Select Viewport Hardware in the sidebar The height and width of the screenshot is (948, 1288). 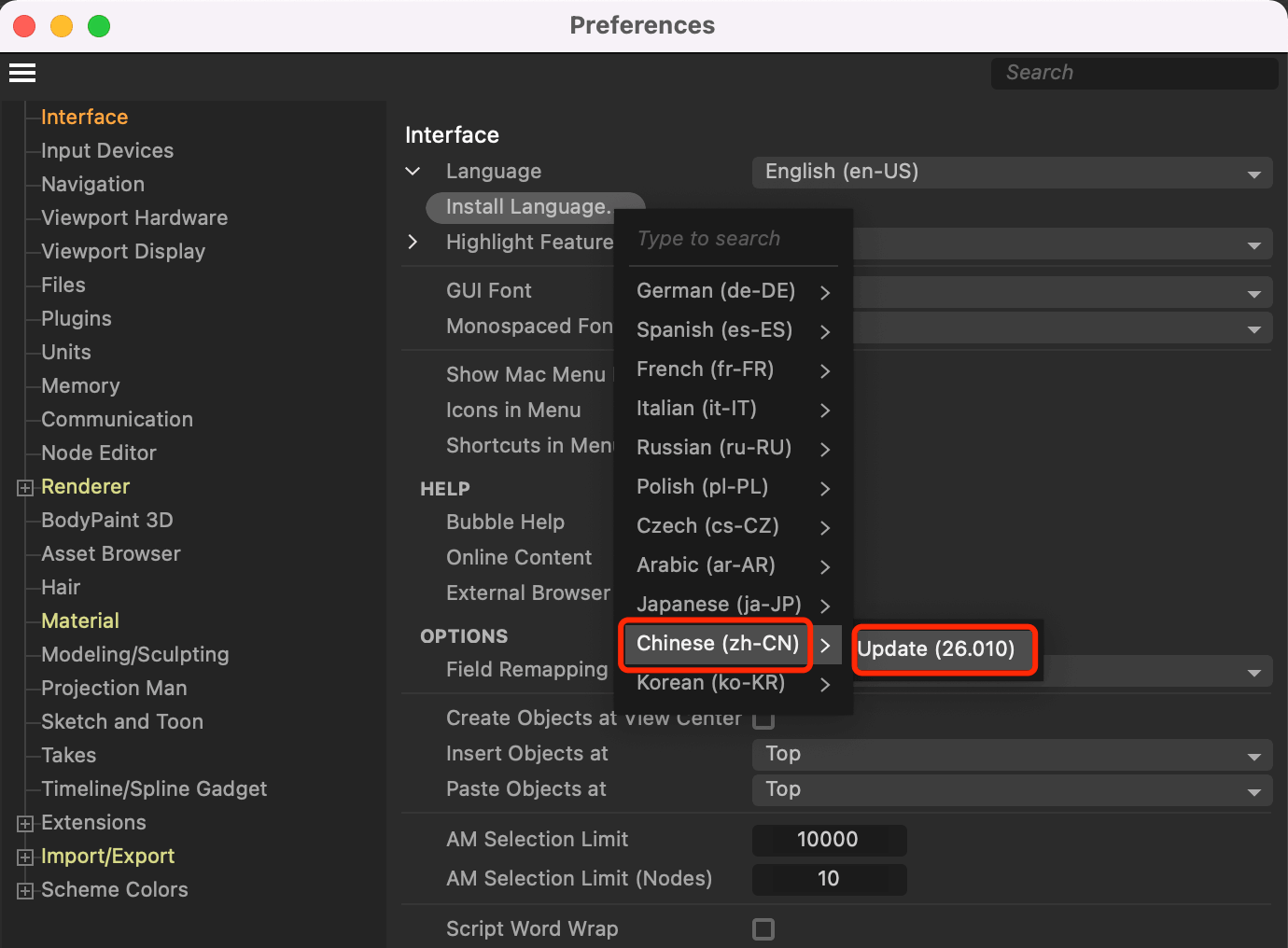(x=134, y=218)
